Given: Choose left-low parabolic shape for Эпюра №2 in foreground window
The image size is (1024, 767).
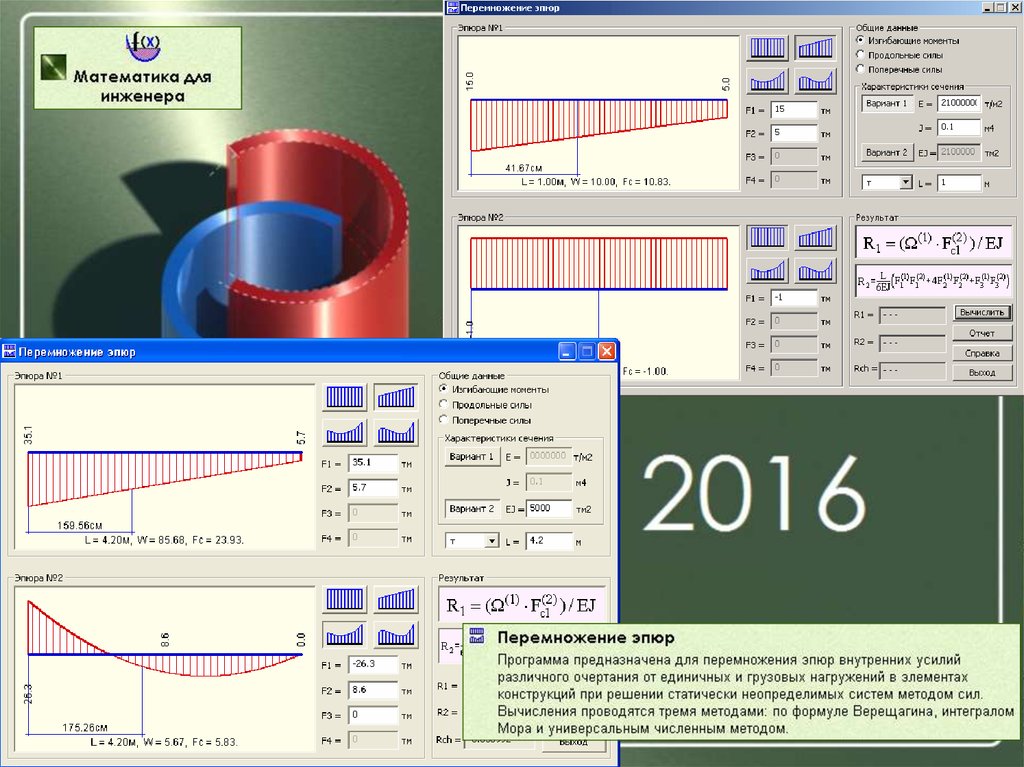Looking at the screenshot, I should coord(344,634).
